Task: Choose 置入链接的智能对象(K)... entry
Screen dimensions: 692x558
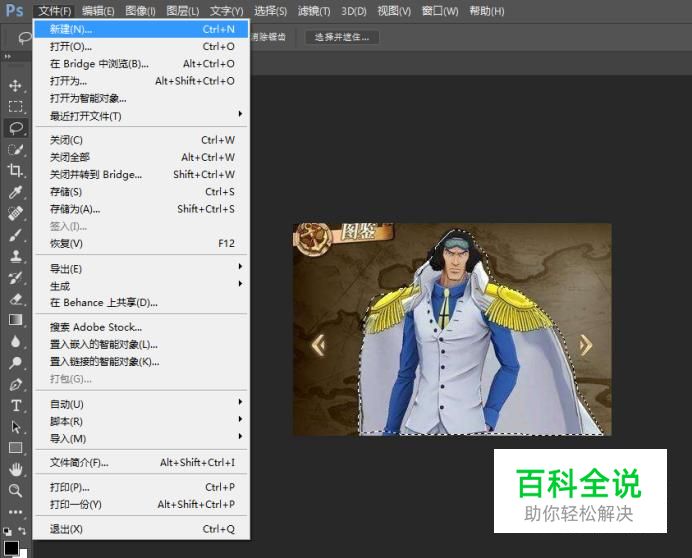Action: coord(141,362)
